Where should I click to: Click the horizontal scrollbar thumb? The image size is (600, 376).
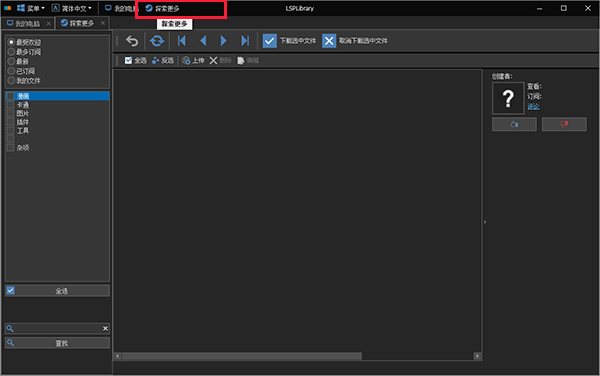tap(241, 356)
